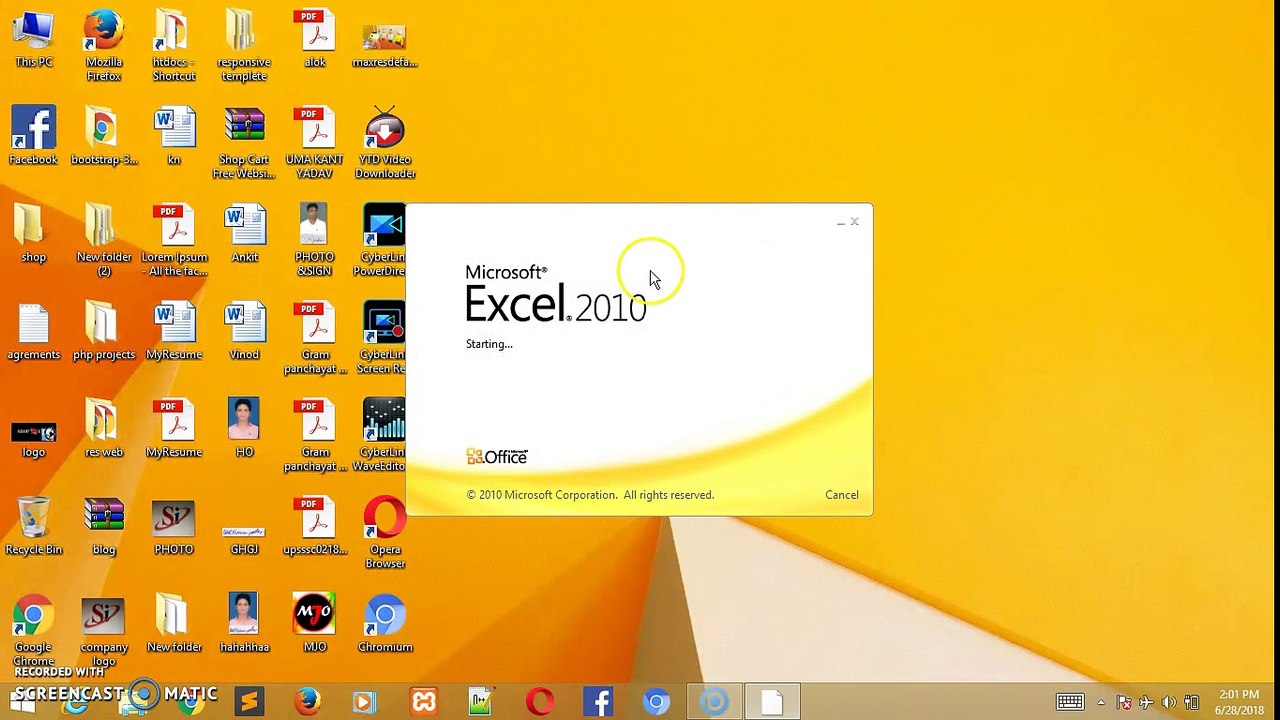This screenshot has height=720, width=1280.
Task: Open touch keyboard from system tray
Action: pos(1070,702)
